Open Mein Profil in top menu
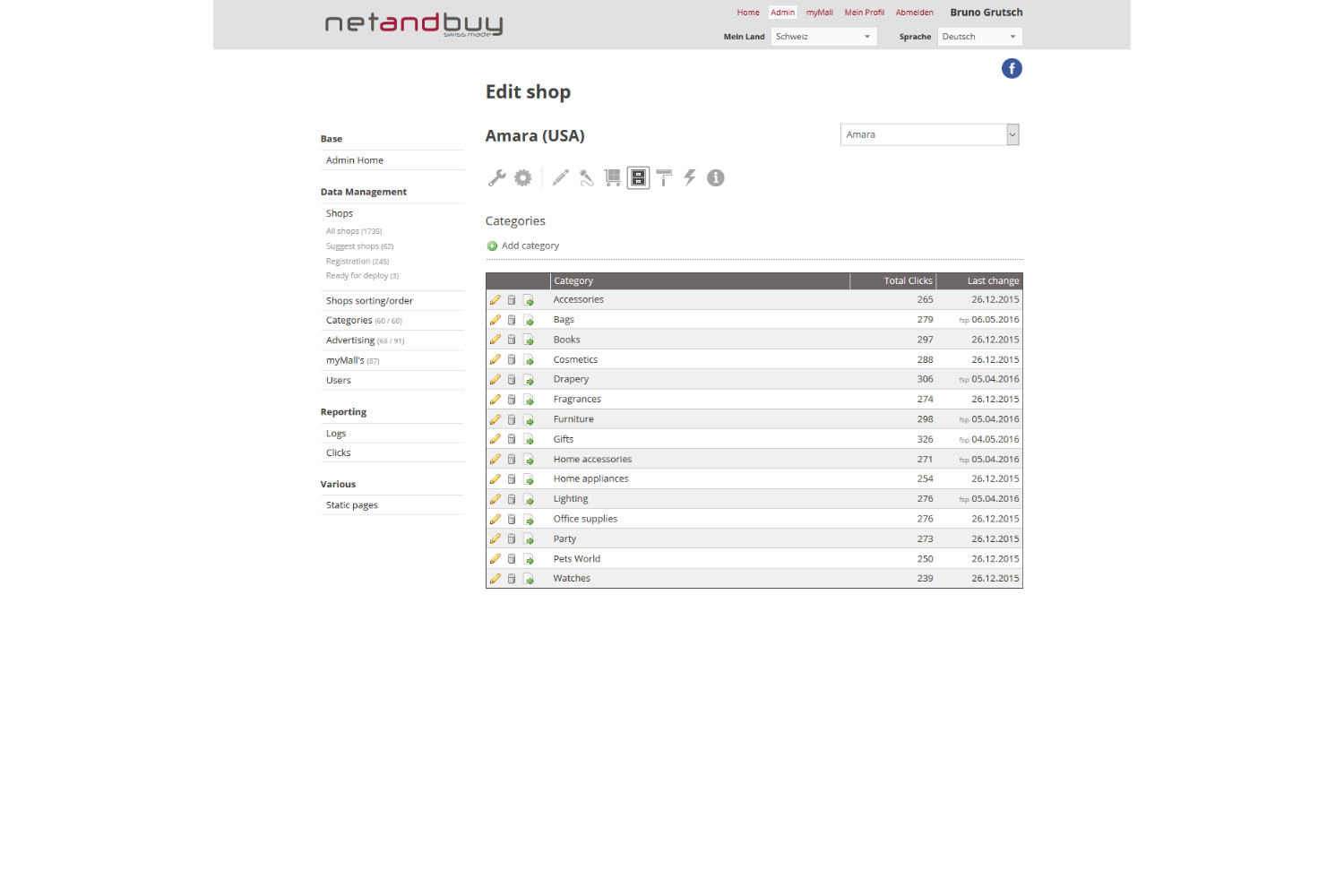The image size is (1344, 896). 864,13
